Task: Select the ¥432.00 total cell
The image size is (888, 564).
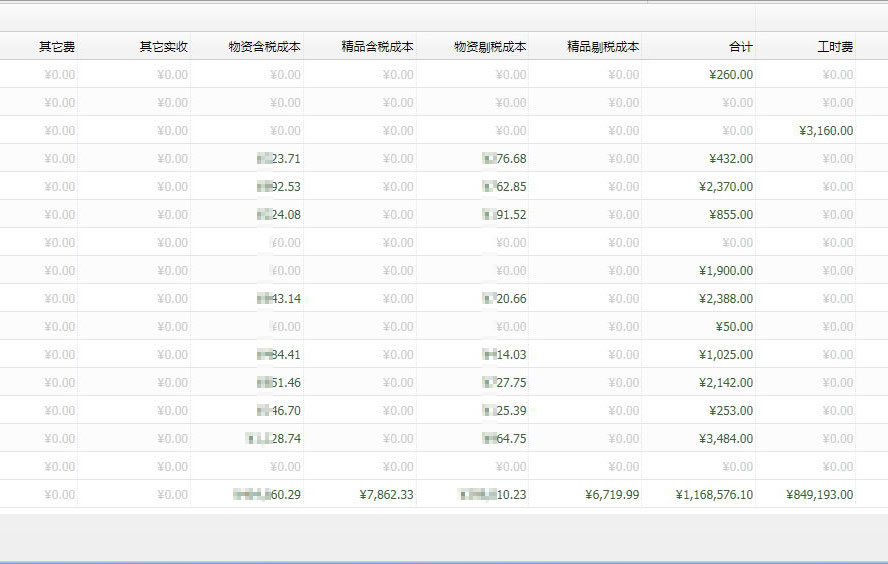Action: click(730, 158)
